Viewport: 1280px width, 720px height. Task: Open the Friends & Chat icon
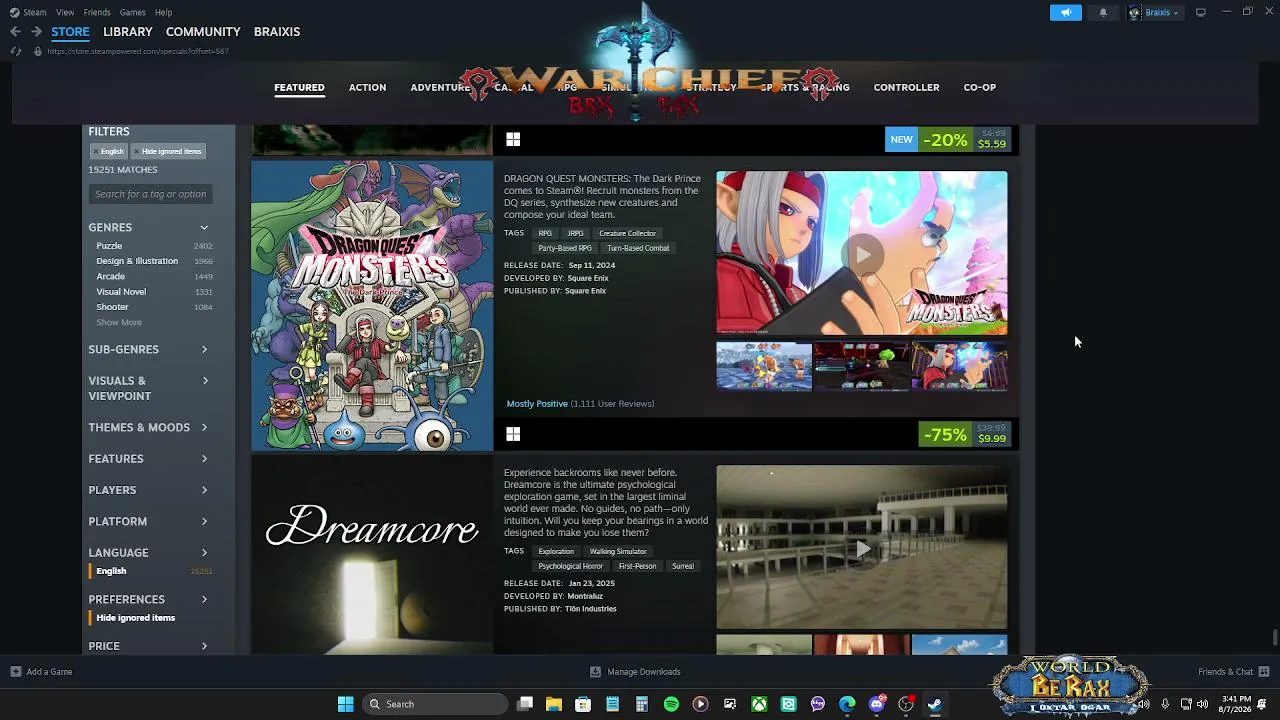pos(1264,672)
